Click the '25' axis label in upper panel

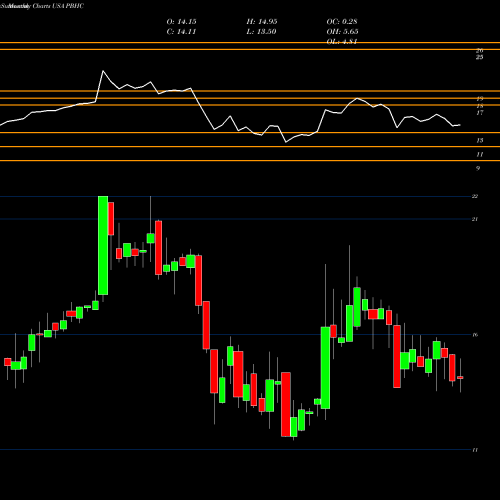479,57
